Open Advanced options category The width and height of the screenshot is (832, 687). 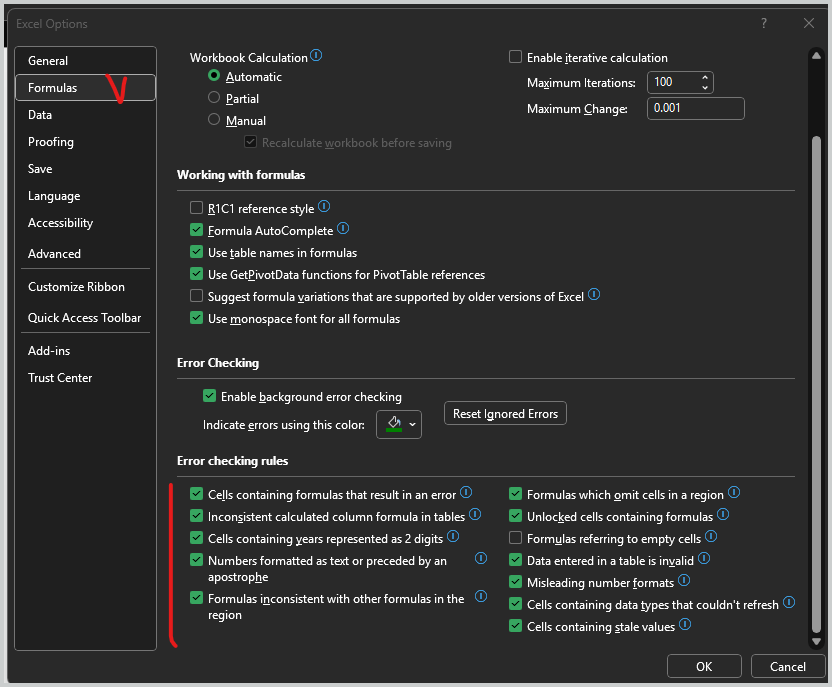pos(85,254)
